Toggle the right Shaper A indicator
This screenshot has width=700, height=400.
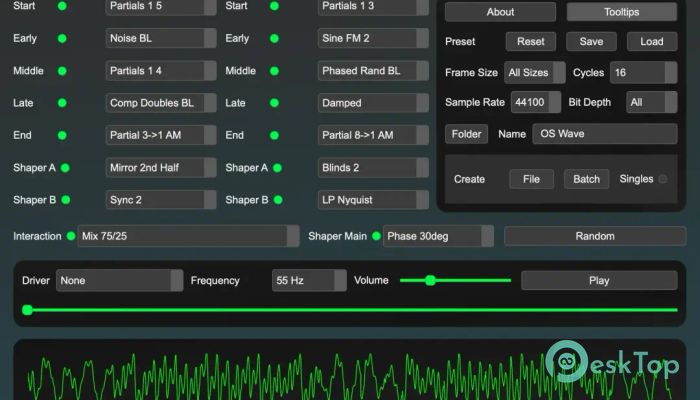coord(277,168)
